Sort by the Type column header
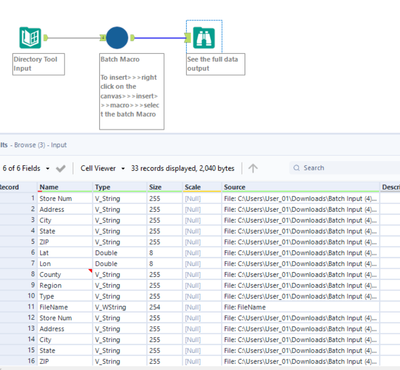 click(x=119, y=187)
